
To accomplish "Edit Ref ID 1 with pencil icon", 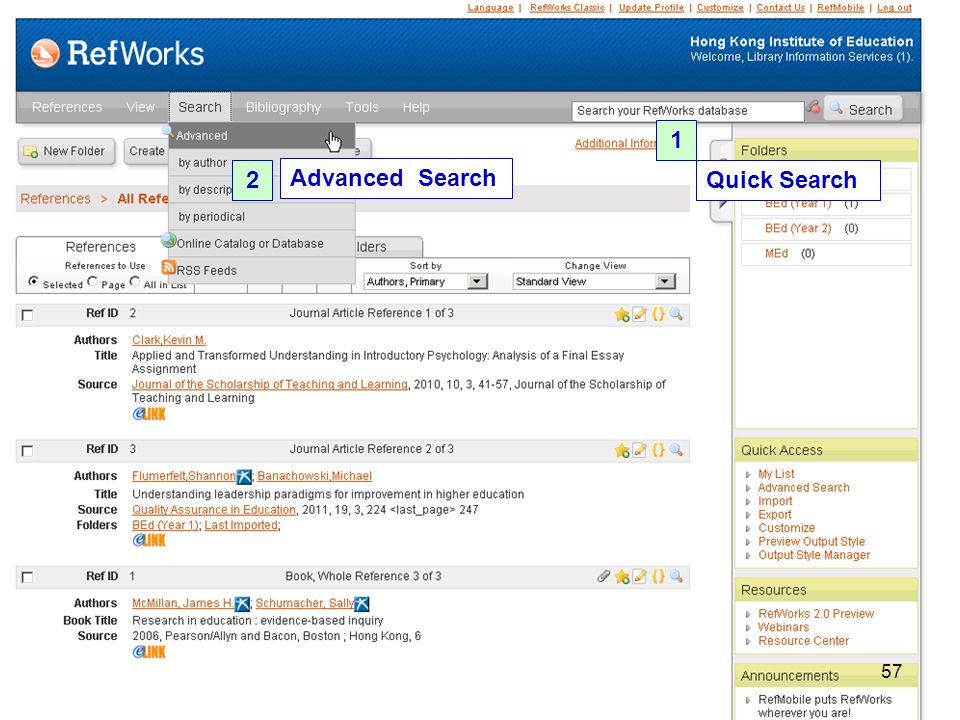I will click(640, 577).
